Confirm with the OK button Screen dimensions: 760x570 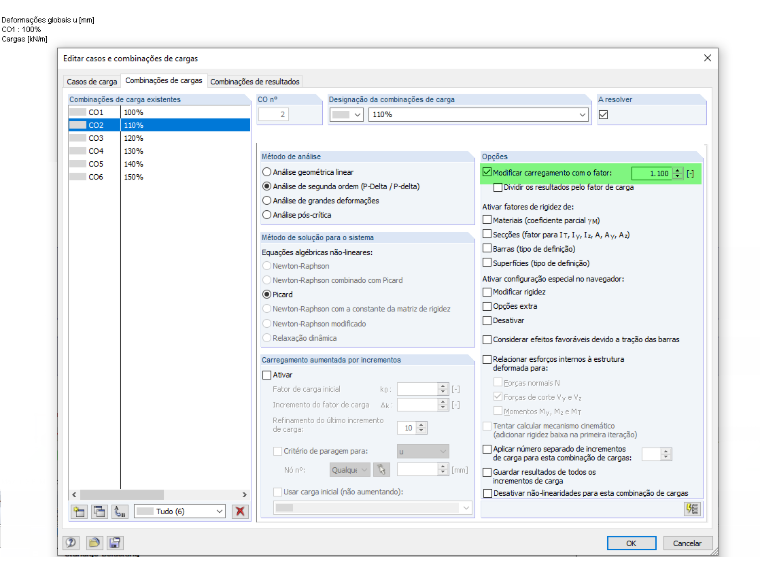(632, 543)
